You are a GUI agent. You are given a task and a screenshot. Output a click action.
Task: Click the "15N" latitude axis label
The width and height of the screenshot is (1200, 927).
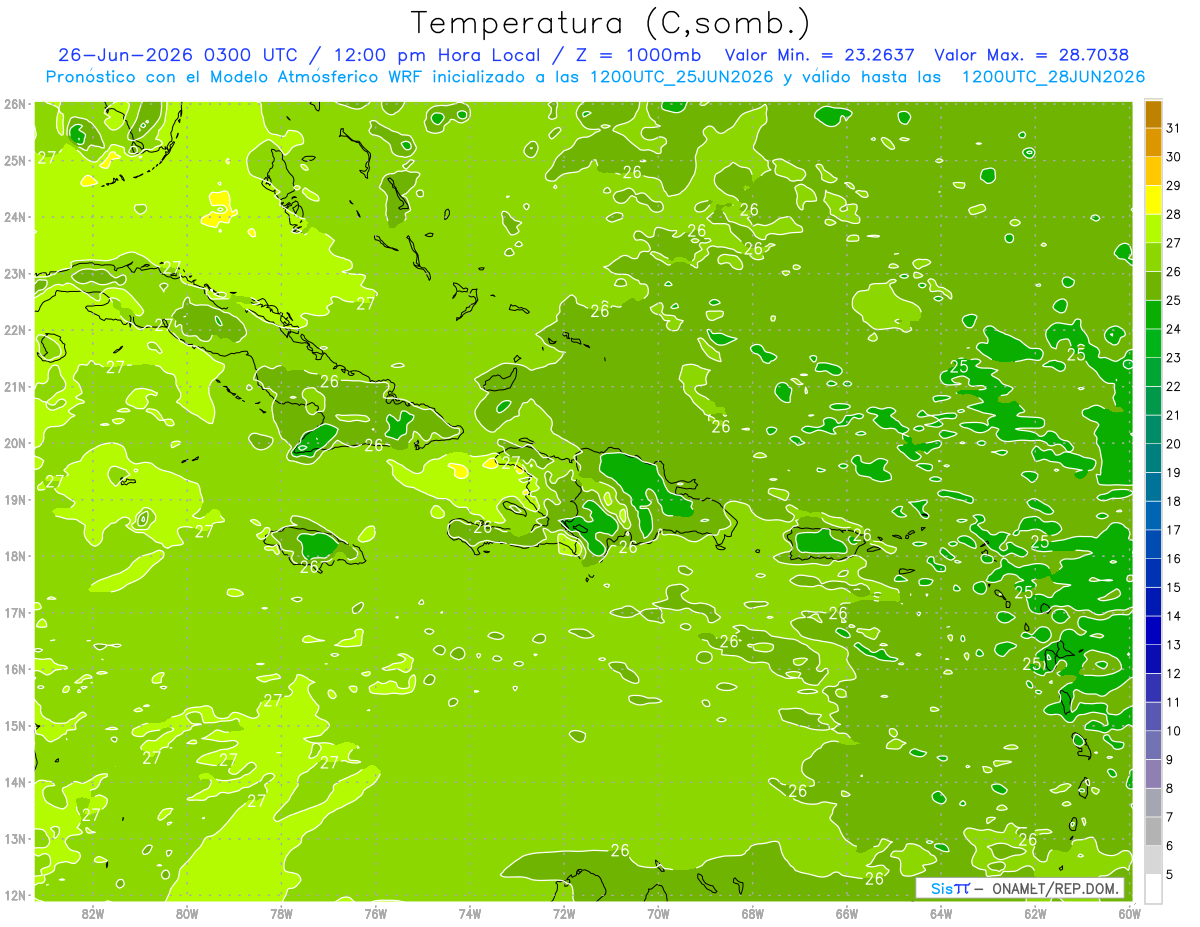coord(15,725)
